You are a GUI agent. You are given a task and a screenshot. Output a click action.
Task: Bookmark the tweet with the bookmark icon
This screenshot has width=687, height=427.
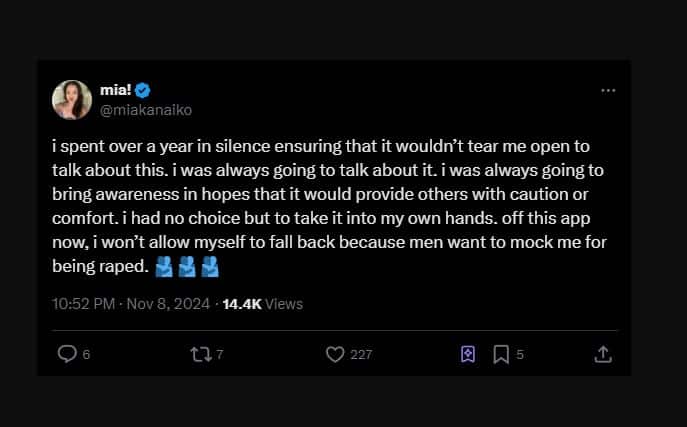coord(502,354)
